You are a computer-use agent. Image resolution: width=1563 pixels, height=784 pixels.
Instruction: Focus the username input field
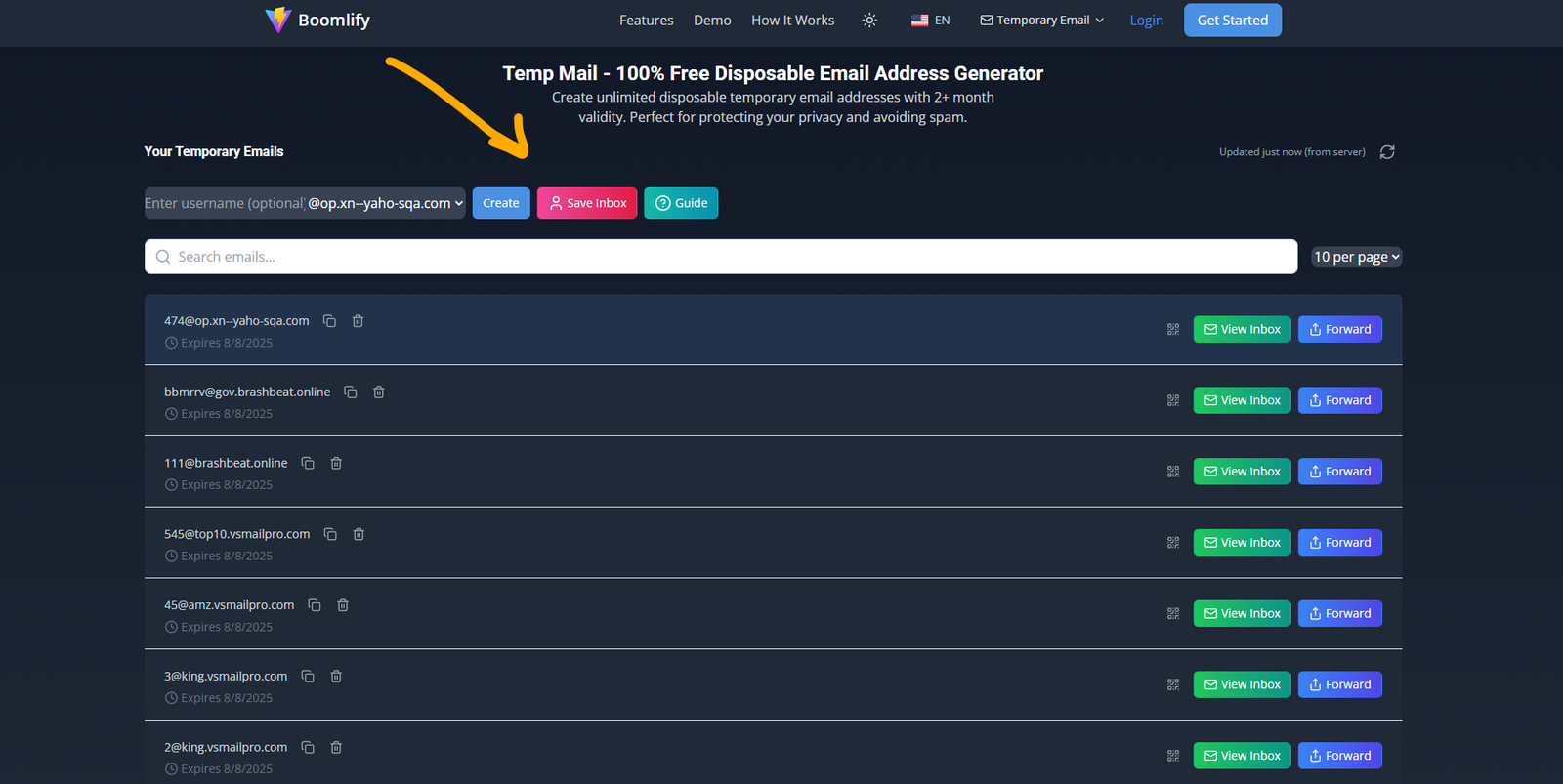click(225, 203)
